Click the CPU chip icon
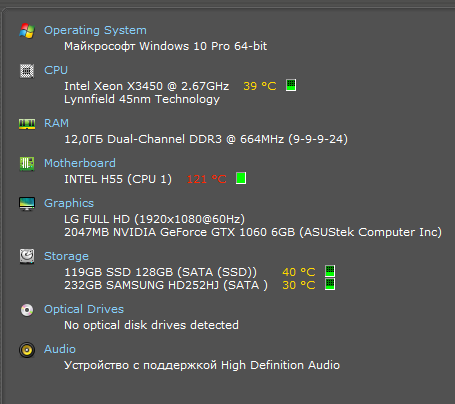The height and width of the screenshot is (404, 455). tap(27, 71)
